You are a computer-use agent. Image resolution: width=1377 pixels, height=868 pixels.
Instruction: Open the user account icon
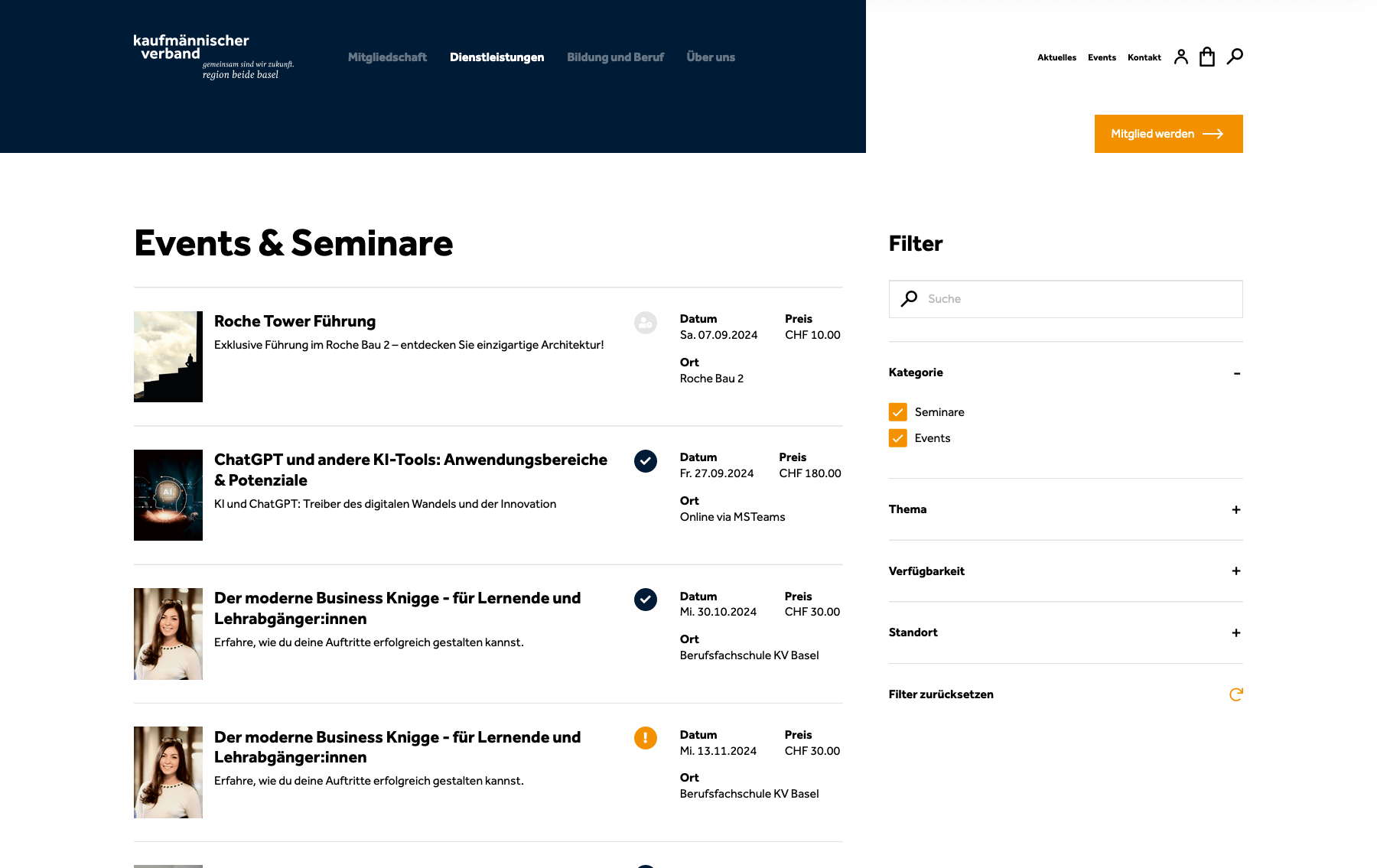point(1181,57)
